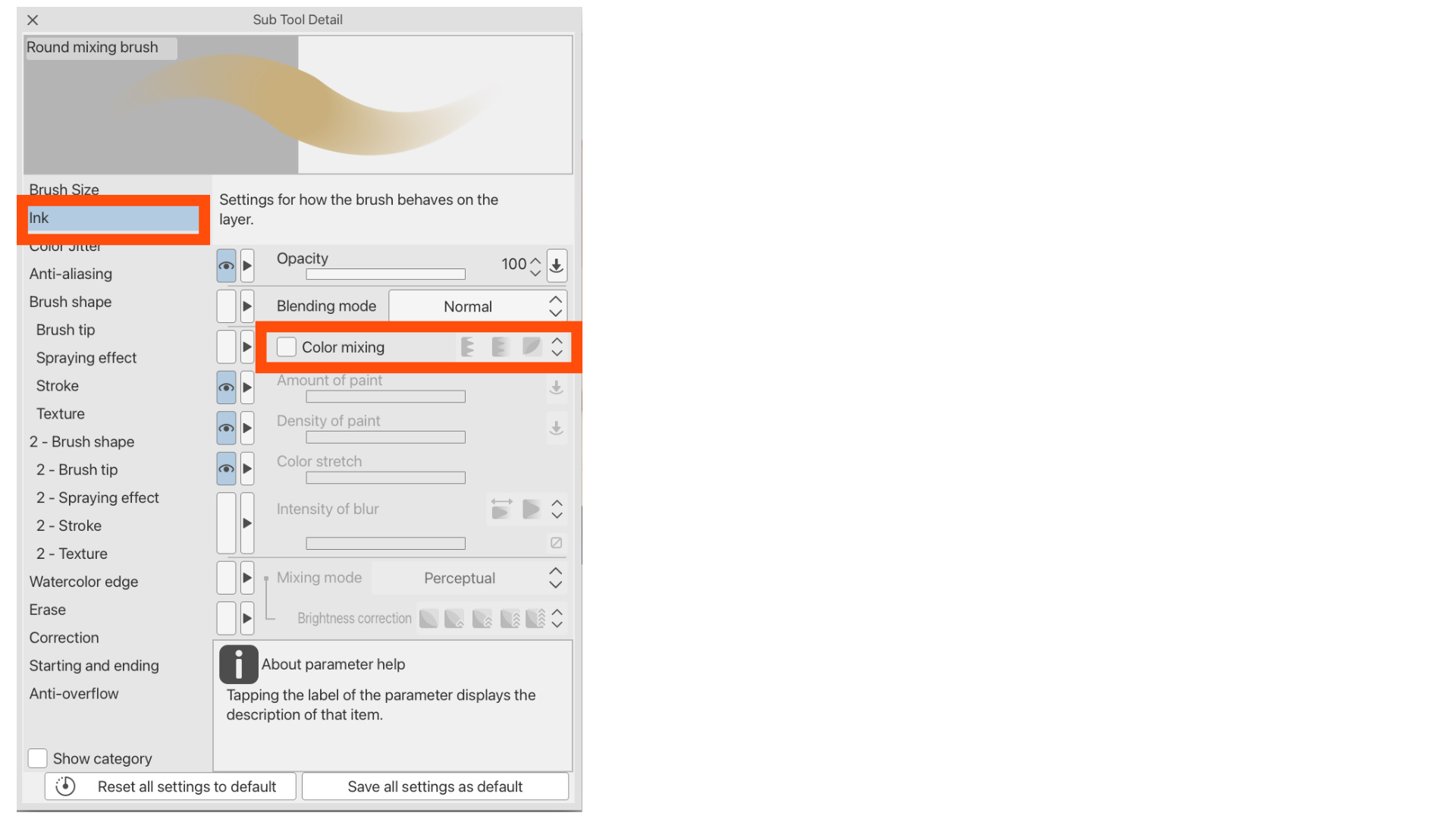Toggle the Opacity visibility eye indicator
The width and height of the screenshot is (1456, 819).
[x=225, y=265]
